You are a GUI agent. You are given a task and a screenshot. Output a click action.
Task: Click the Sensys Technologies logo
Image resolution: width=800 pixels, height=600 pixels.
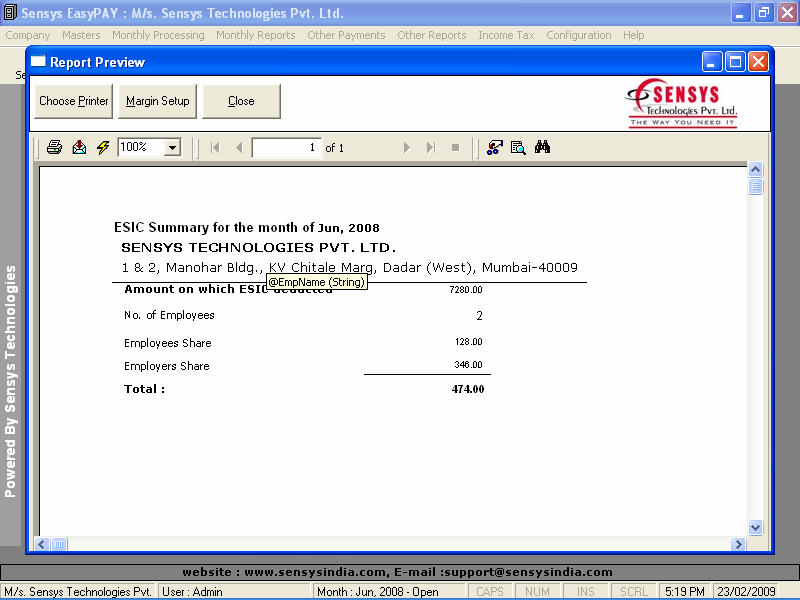(x=682, y=103)
